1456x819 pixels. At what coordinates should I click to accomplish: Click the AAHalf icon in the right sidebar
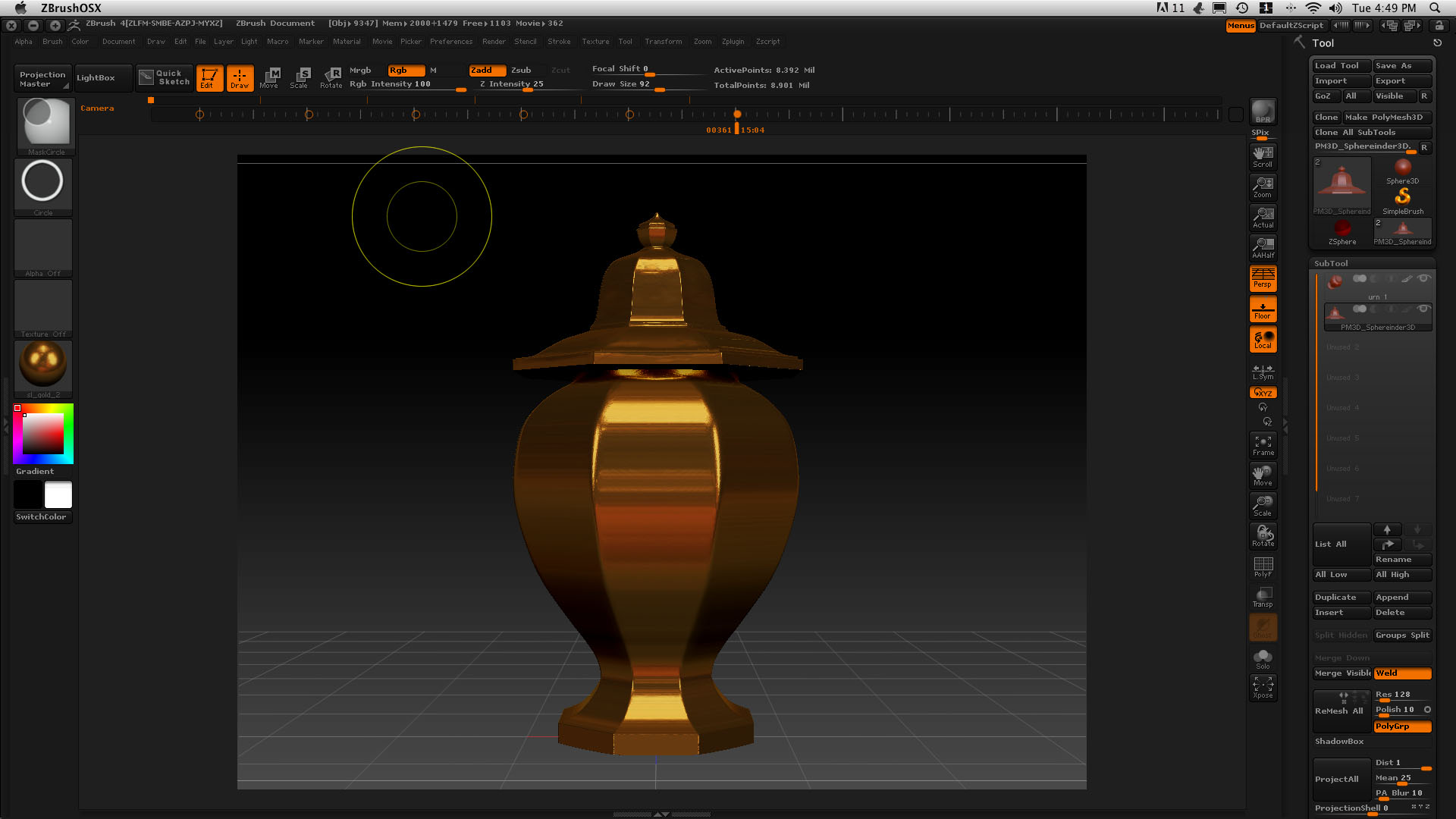pos(1263,248)
